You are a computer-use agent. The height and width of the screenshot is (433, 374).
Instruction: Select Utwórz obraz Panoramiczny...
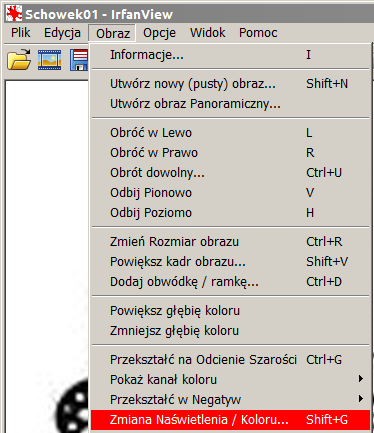[x=231, y=104]
